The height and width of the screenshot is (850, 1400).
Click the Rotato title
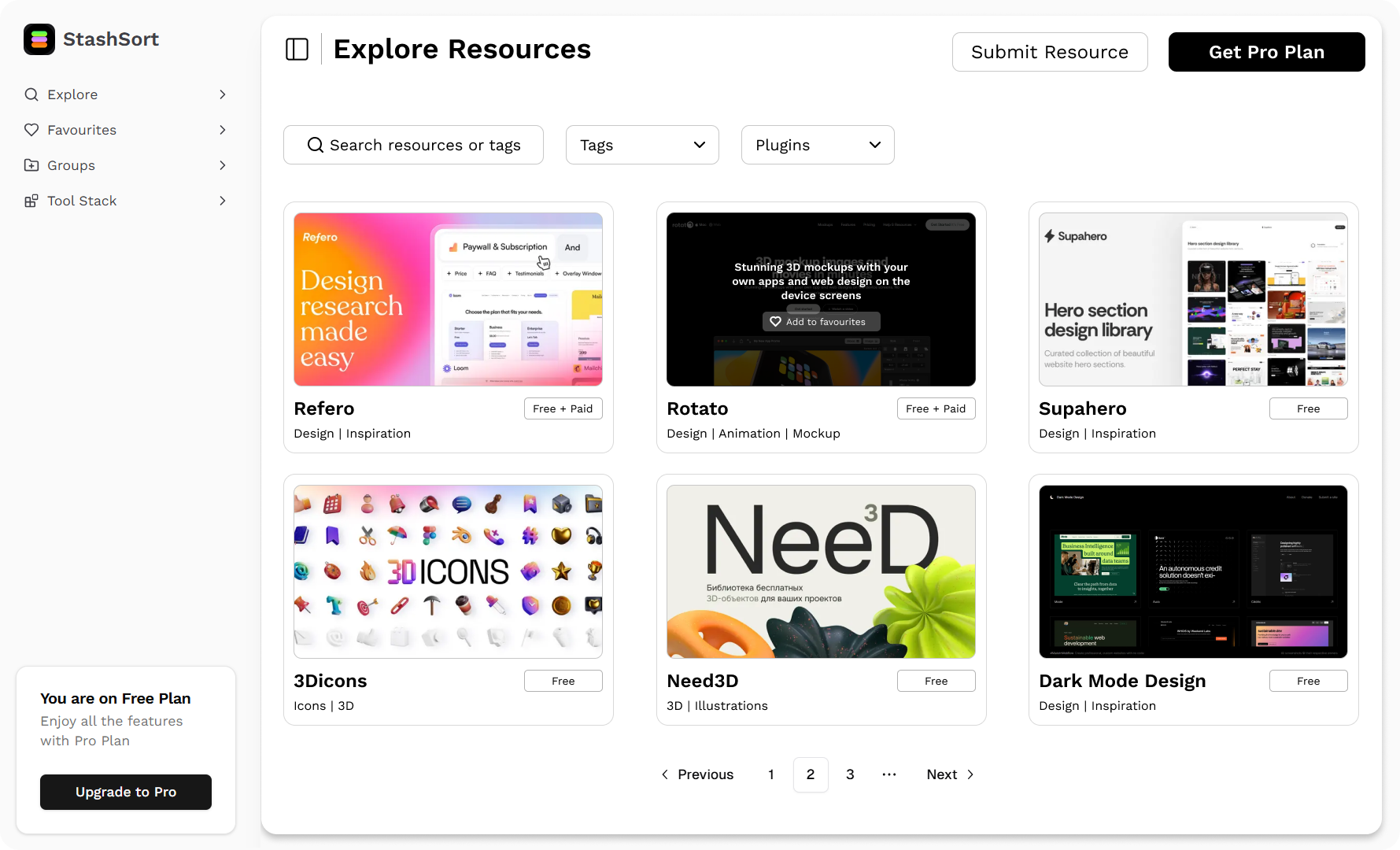click(697, 408)
